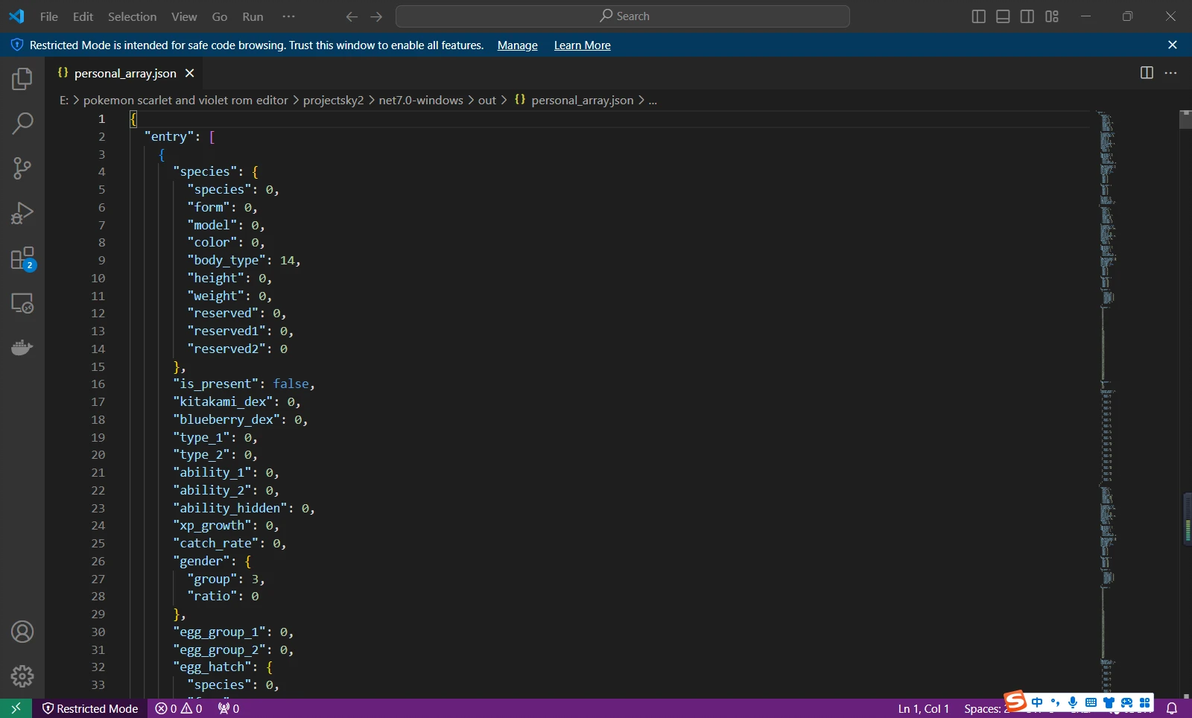Expand the hidden menu items ellipsis
This screenshot has height=718, width=1192.
288,16
